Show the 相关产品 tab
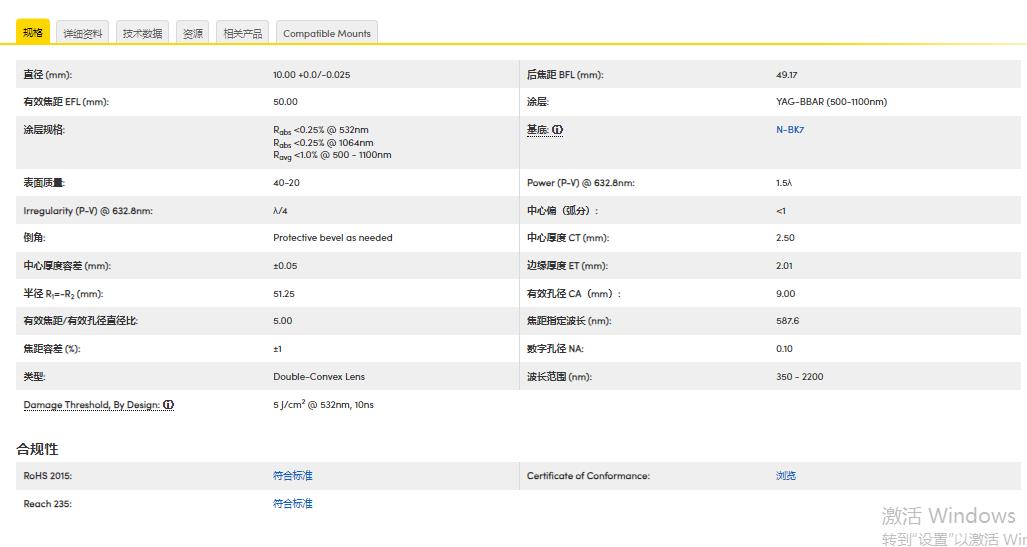Image resolution: width=1027 pixels, height=547 pixels. coord(242,33)
